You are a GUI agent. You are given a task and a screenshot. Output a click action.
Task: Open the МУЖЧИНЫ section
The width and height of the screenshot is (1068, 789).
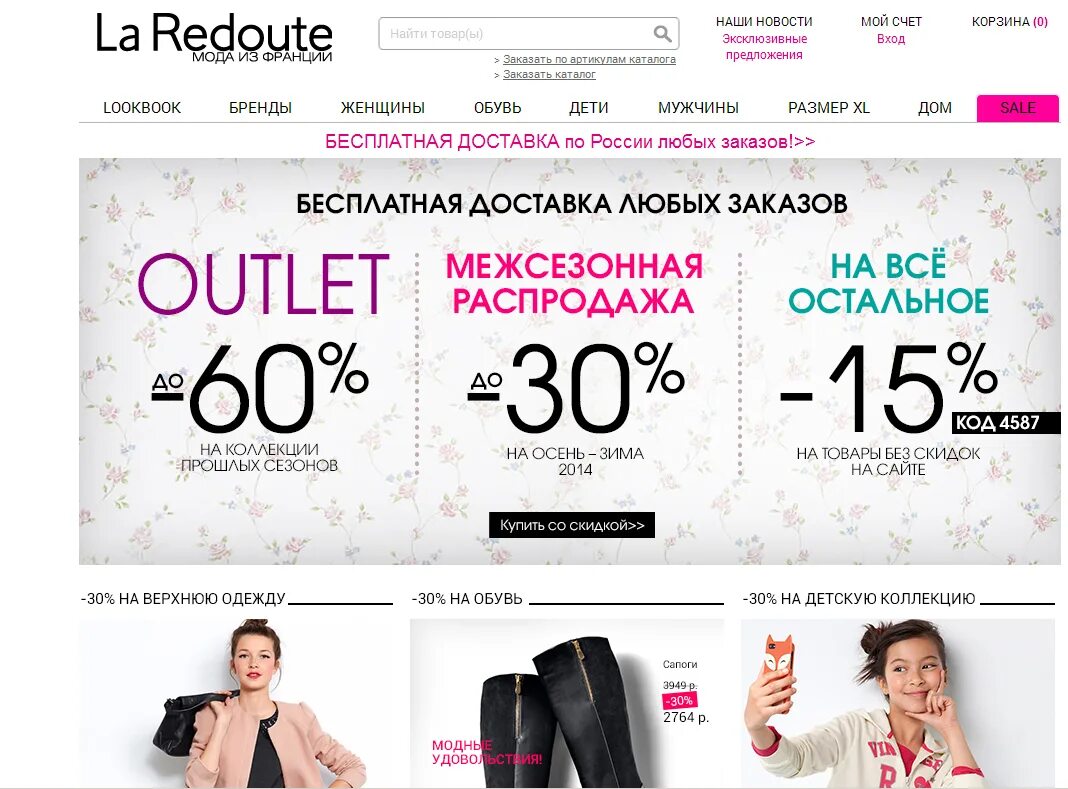pyautogui.click(x=698, y=108)
